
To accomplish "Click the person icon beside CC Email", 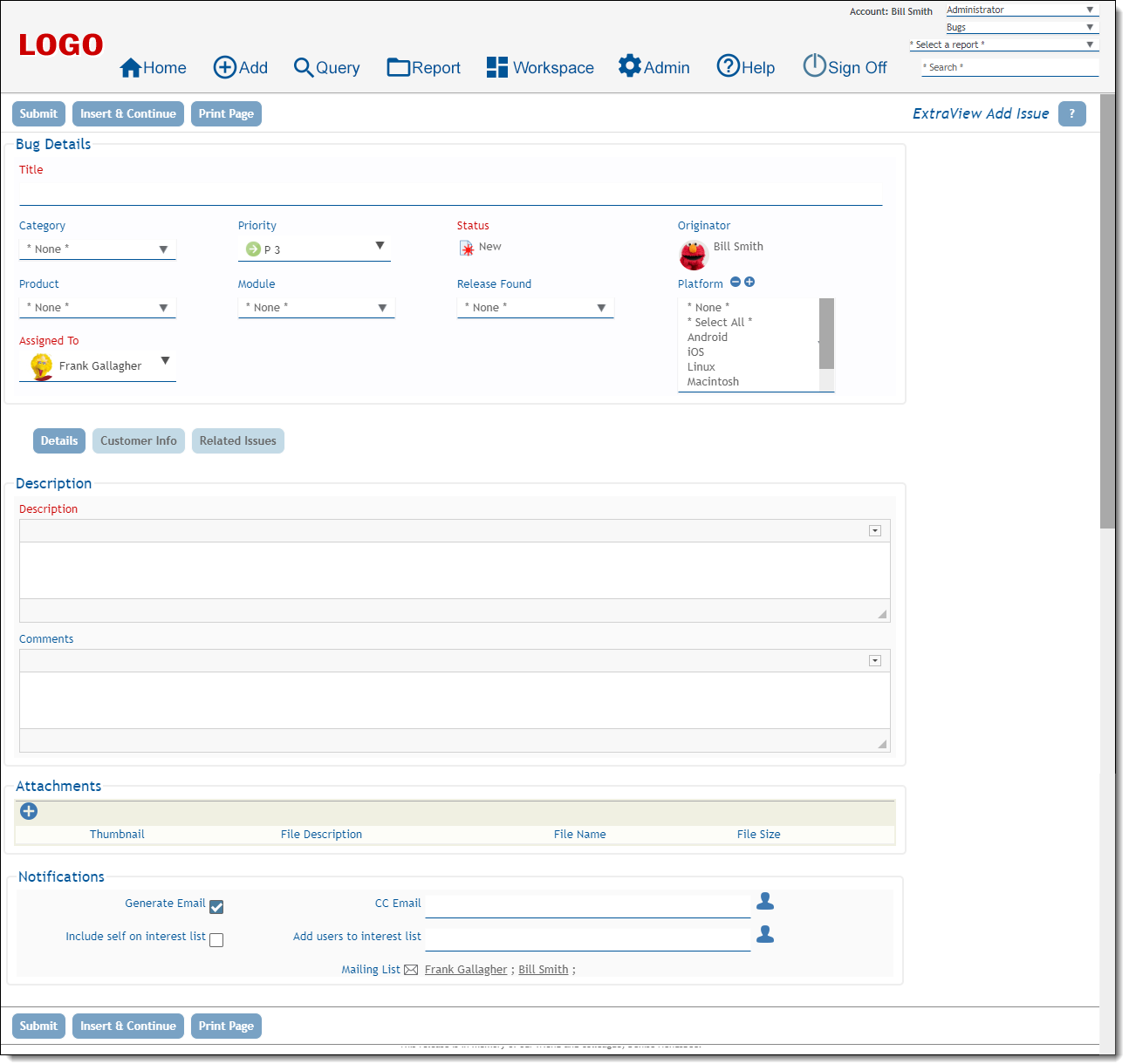I will pyautogui.click(x=765, y=901).
